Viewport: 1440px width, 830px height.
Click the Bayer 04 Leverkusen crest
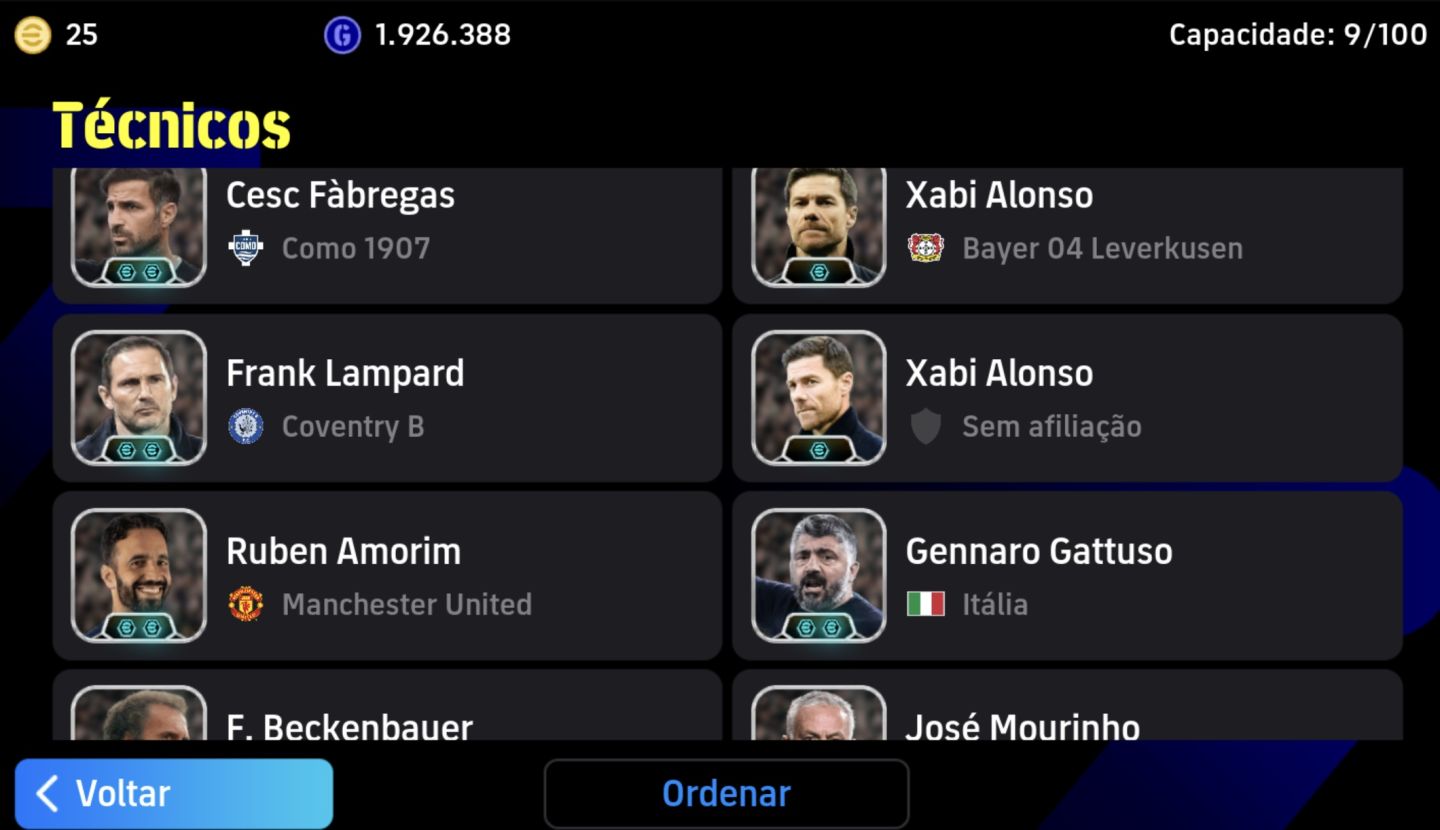click(x=926, y=248)
